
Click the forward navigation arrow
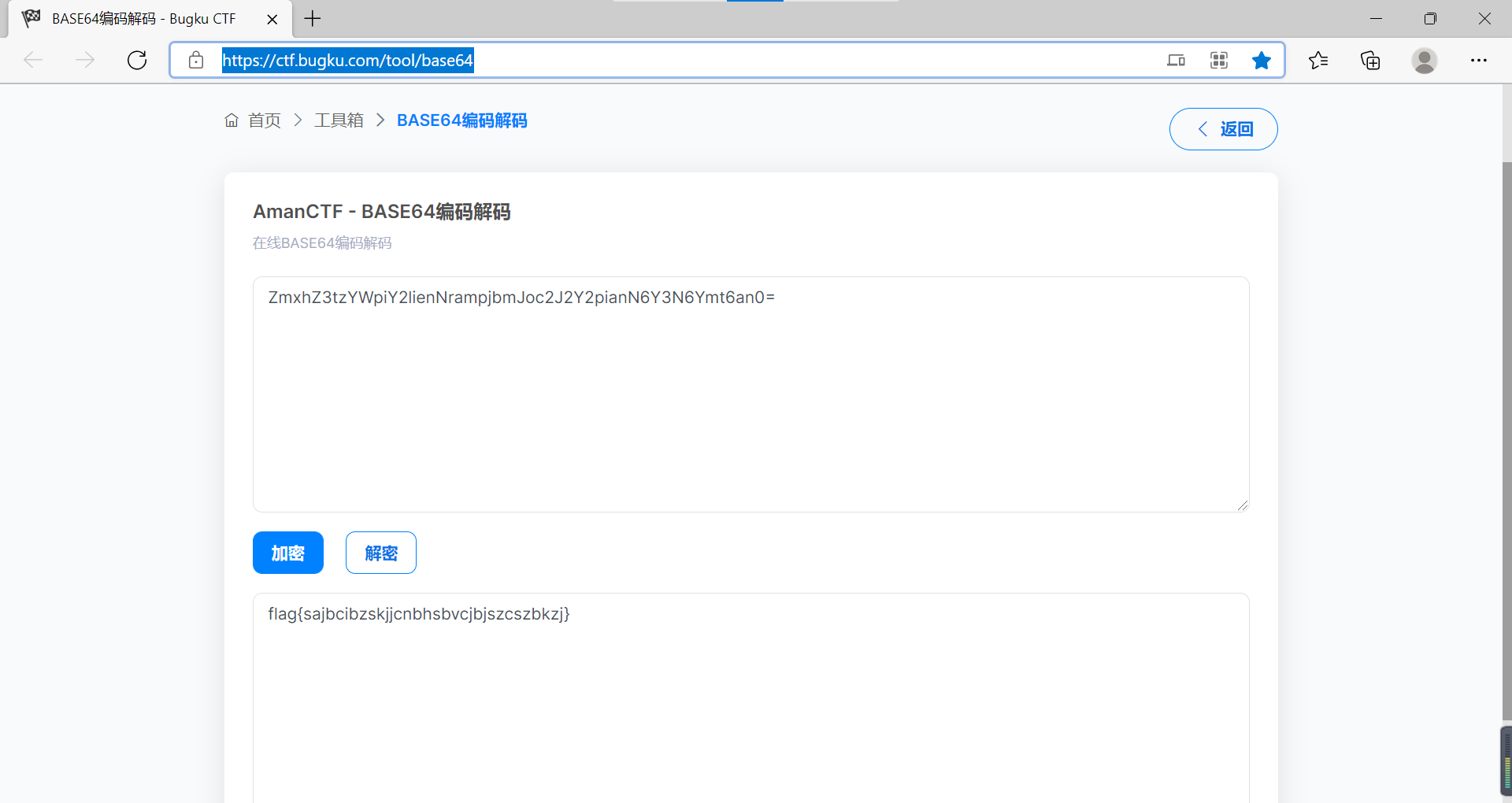pos(85,60)
